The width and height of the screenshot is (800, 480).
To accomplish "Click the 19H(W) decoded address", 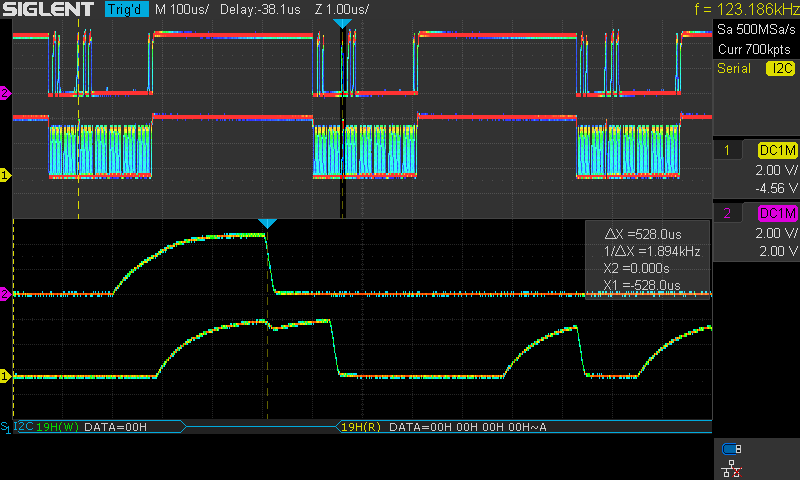I will click(x=57, y=427).
